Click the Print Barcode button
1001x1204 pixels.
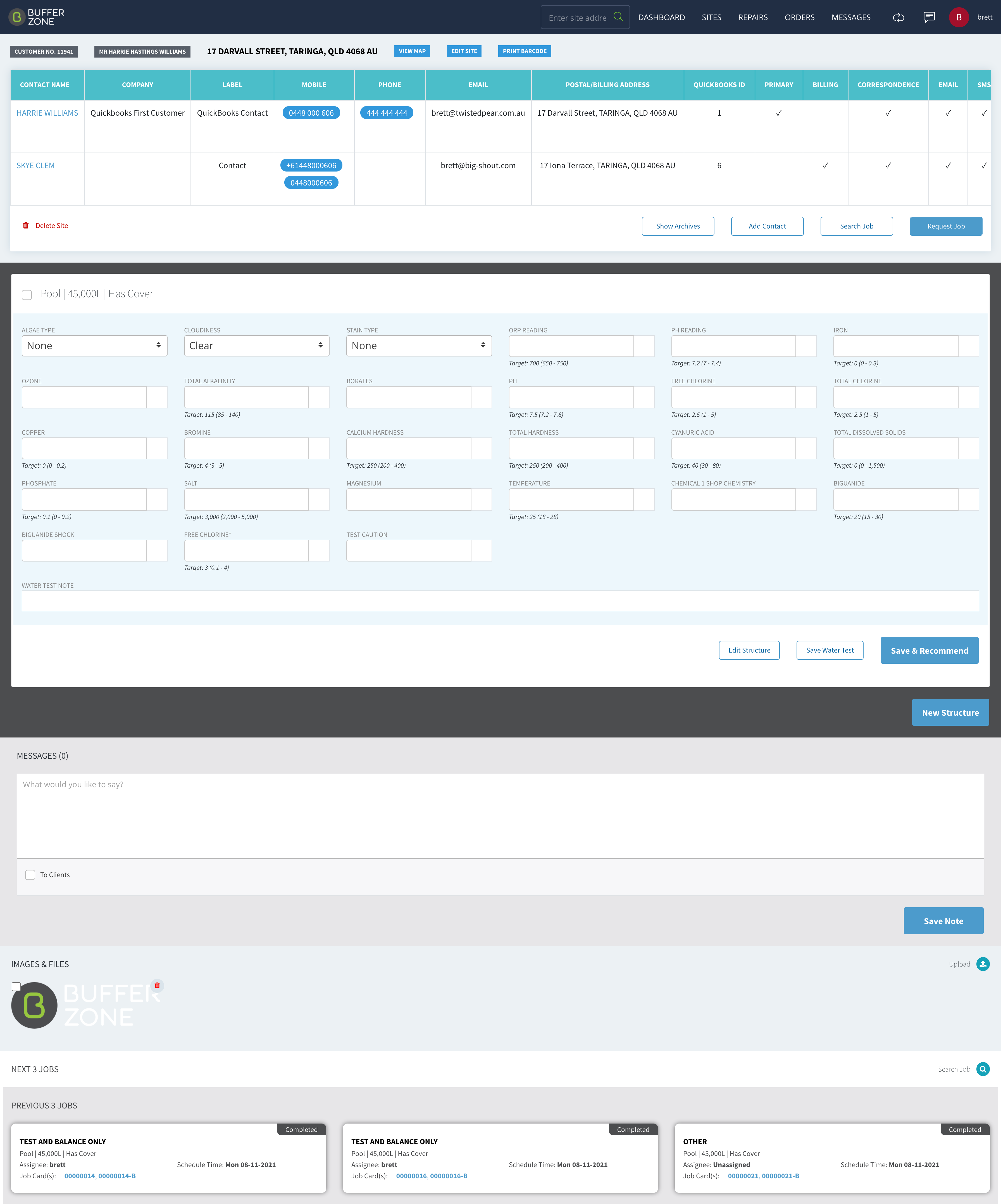click(x=525, y=51)
